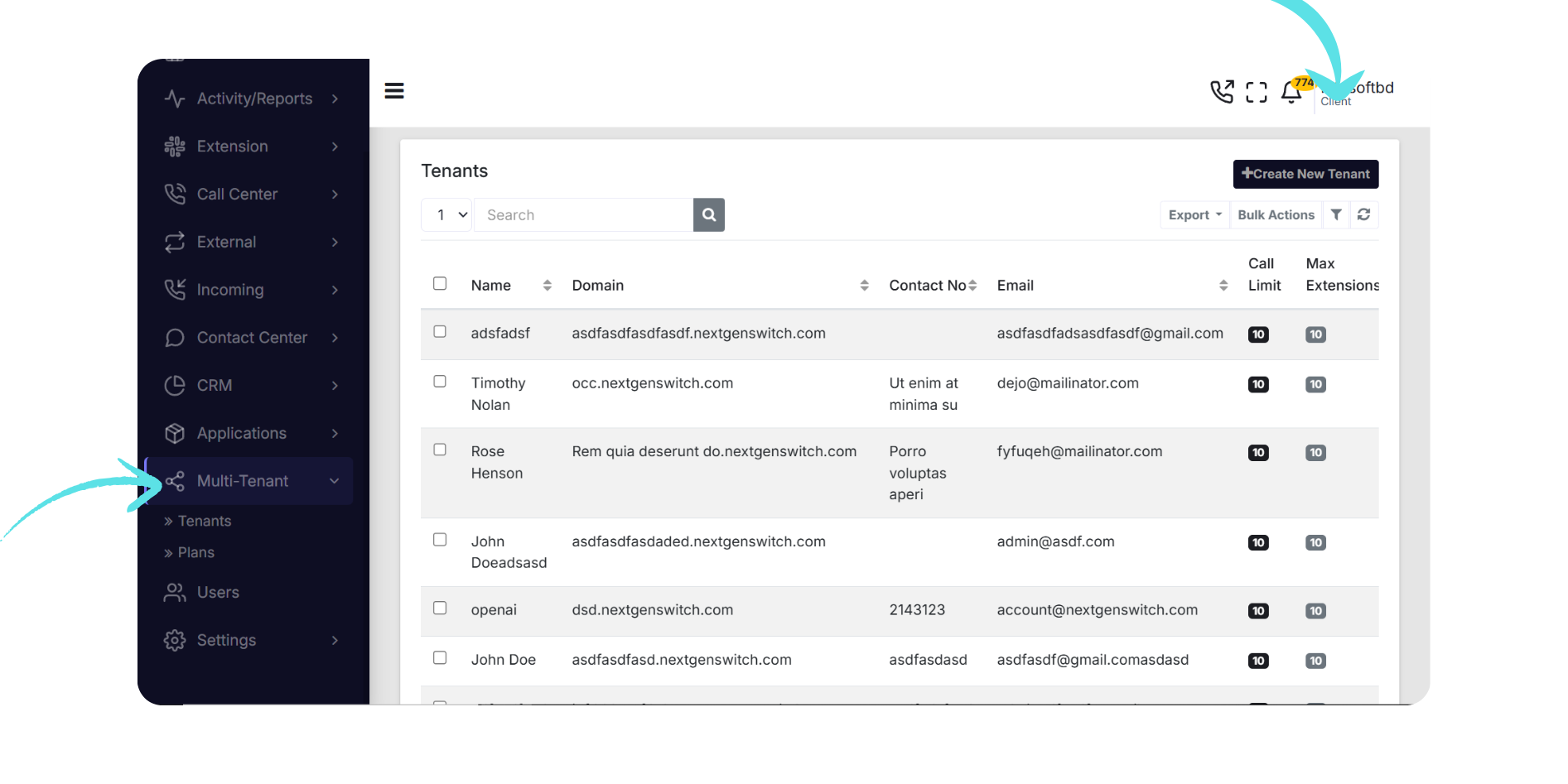This screenshot has width=1568, height=784.
Task: Click occ.nextgenswitch.com domain
Action: coord(653,383)
